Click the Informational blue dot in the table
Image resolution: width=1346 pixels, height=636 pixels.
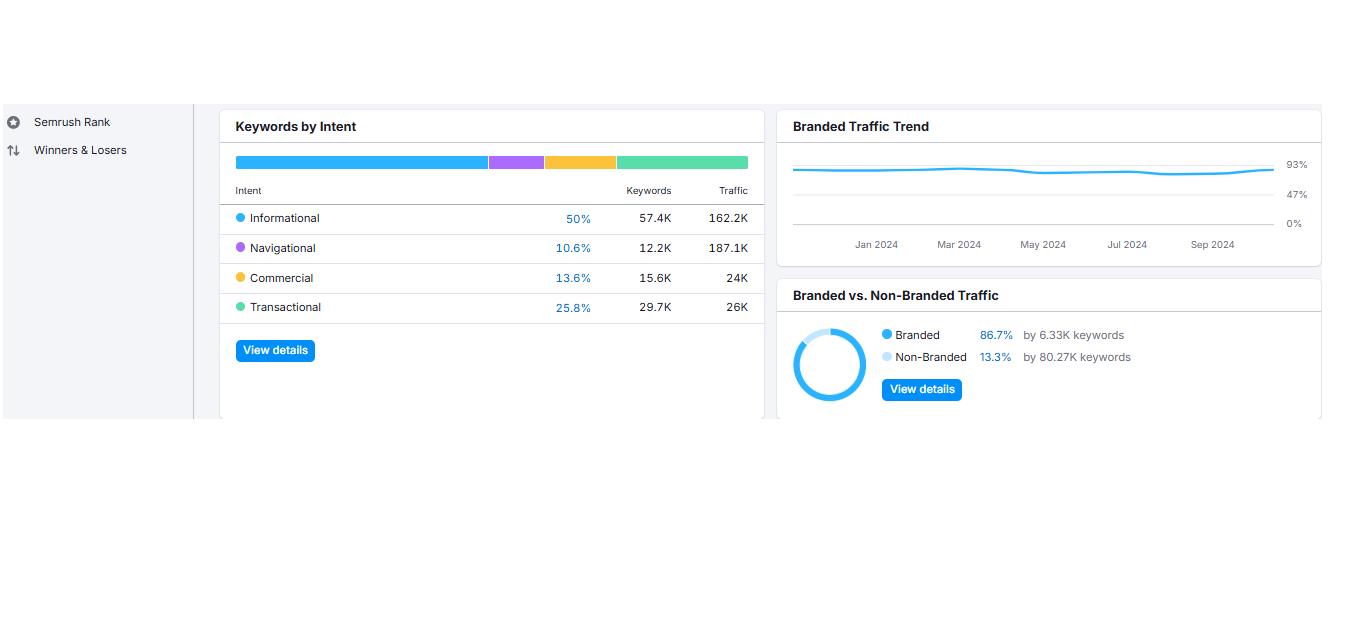[x=240, y=218]
